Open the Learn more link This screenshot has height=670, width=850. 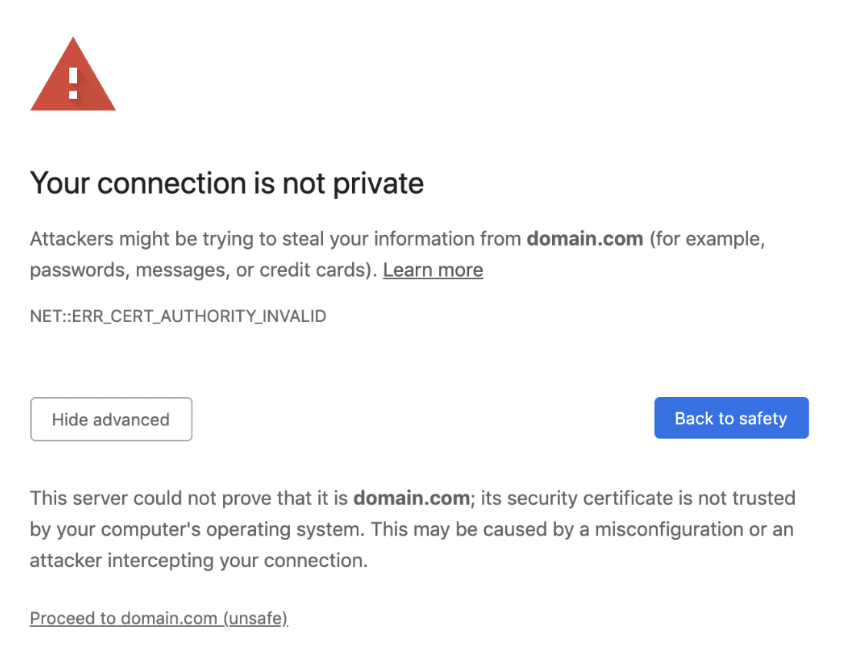tap(432, 270)
